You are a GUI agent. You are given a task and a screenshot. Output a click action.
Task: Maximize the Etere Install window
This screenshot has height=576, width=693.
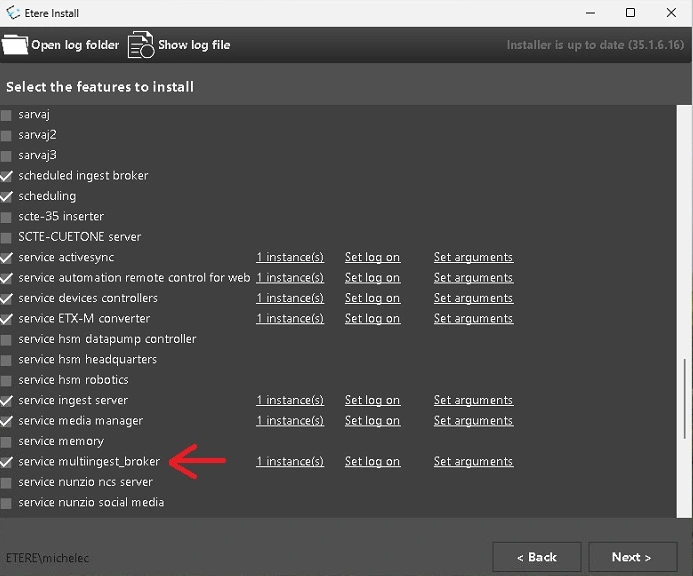pos(630,13)
